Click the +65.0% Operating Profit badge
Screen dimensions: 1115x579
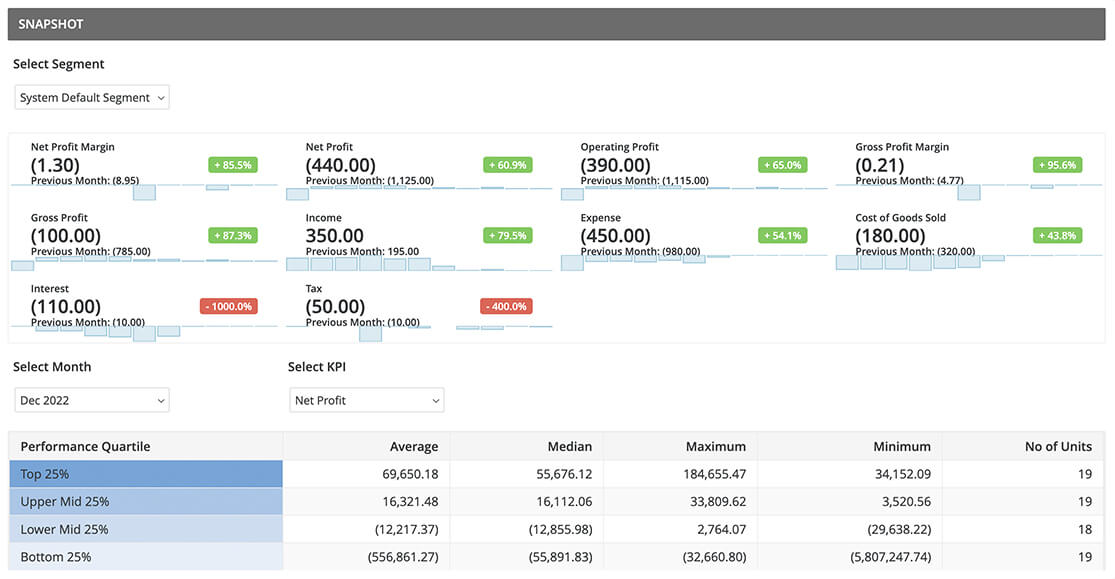(x=783, y=165)
